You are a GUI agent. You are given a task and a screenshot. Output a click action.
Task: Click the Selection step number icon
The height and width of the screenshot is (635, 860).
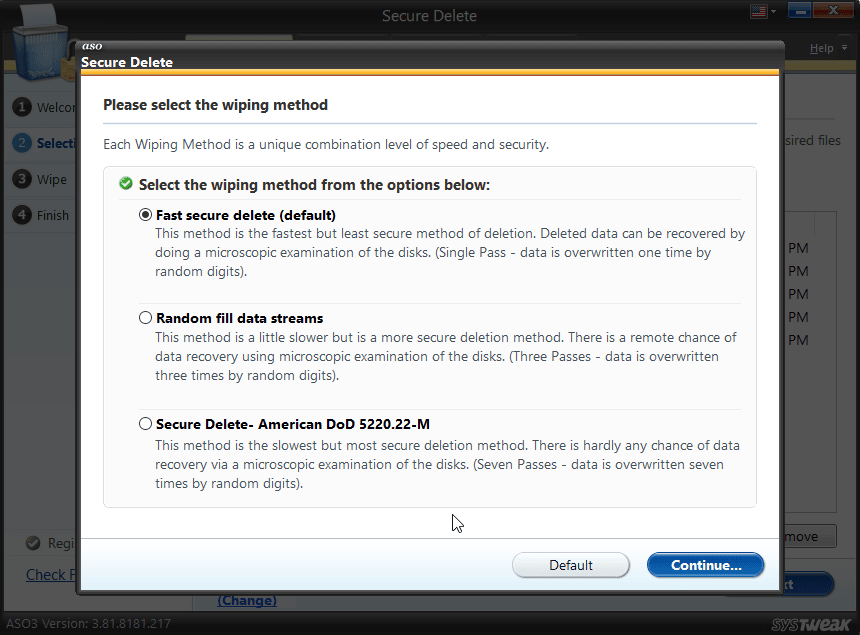(x=22, y=143)
